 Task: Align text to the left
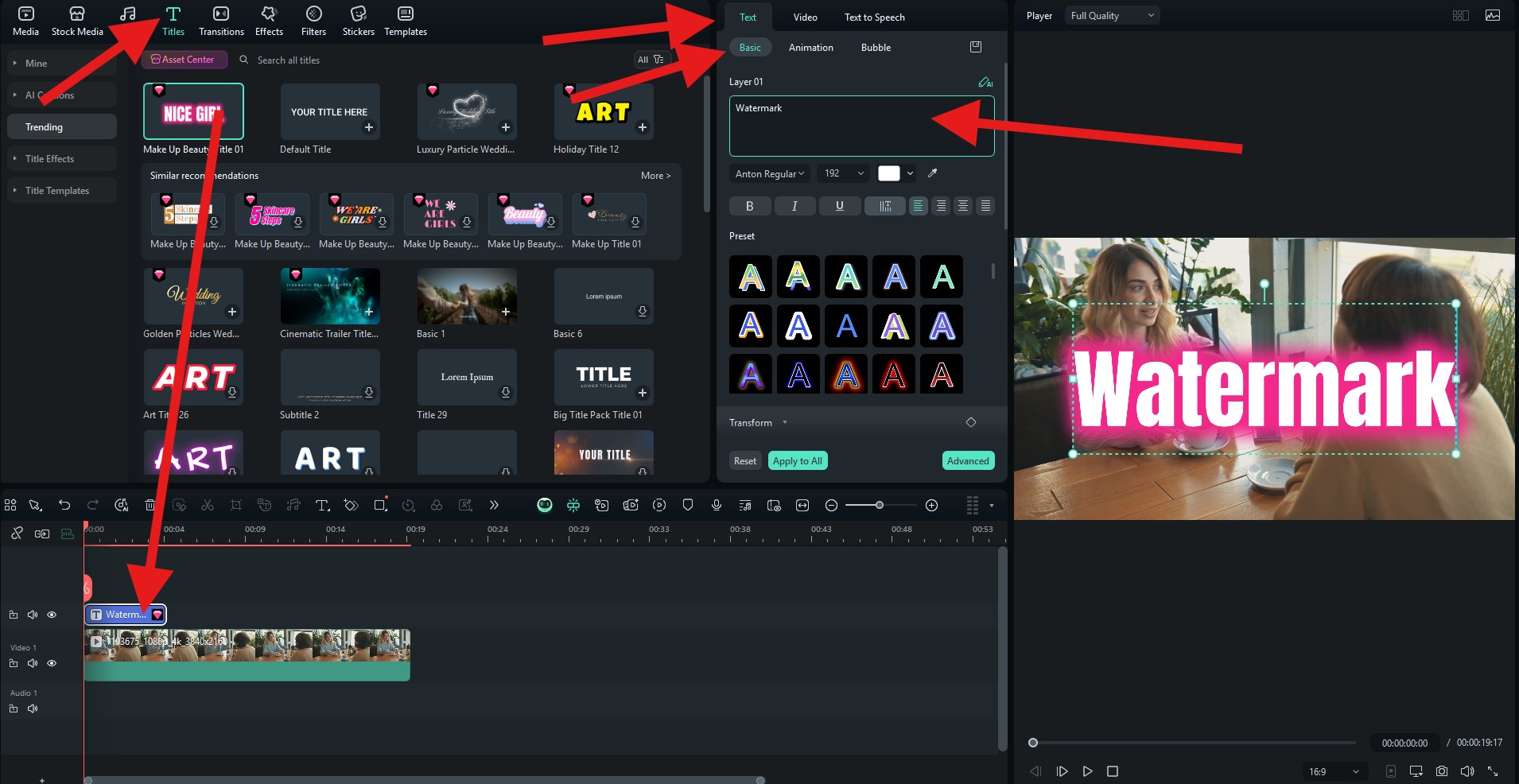tap(919, 206)
